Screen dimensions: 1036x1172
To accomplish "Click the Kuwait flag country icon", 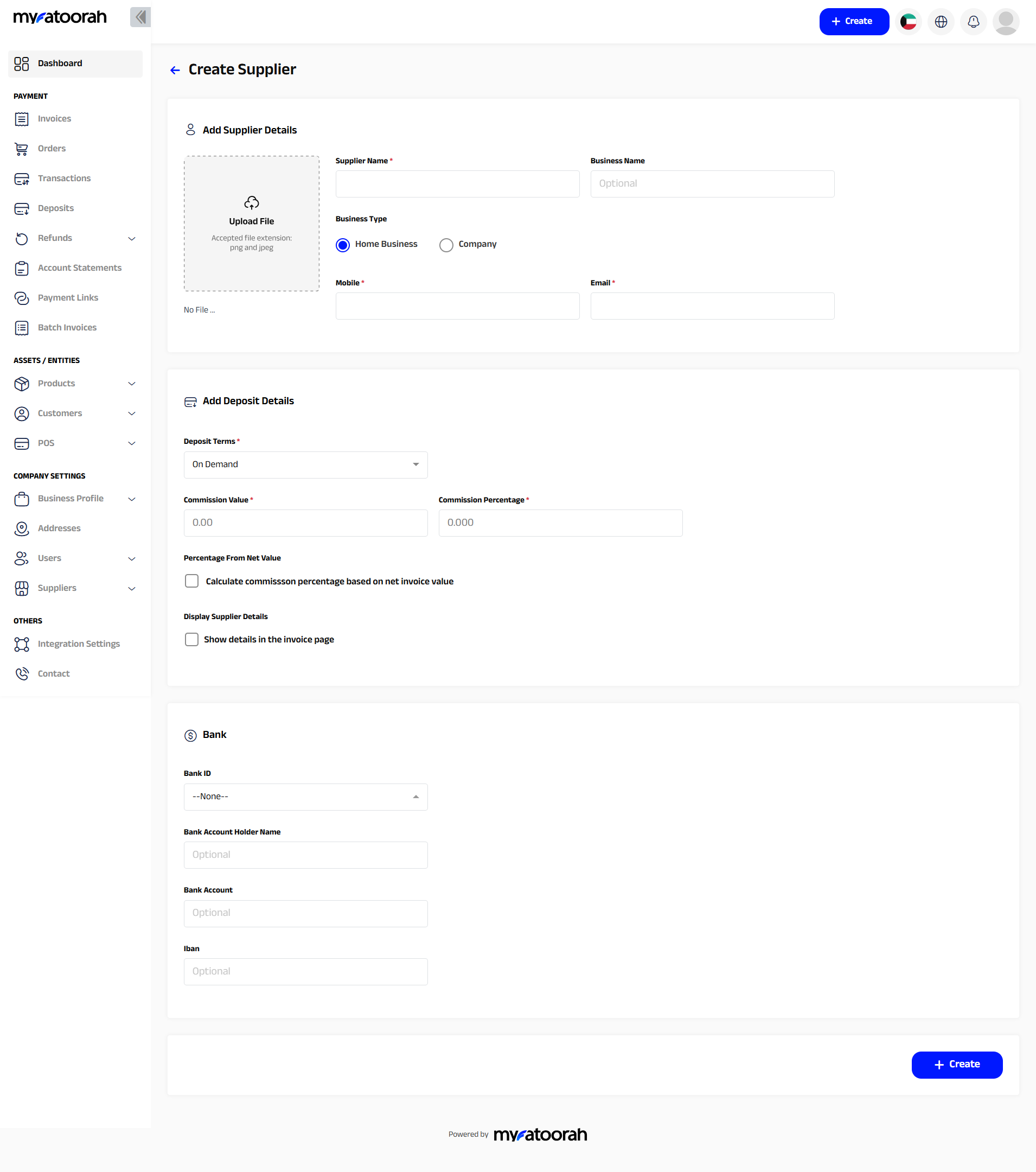I will click(x=908, y=22).
